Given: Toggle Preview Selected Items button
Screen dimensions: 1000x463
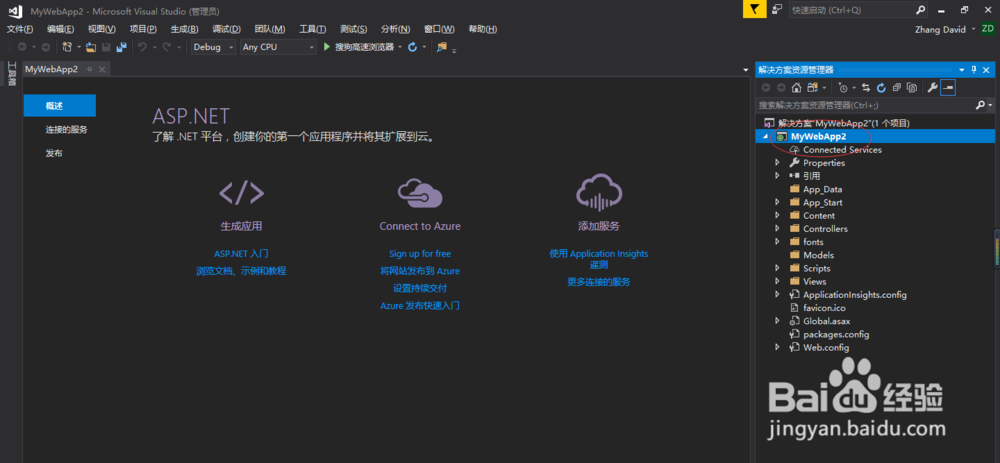Looking at the screenshot, I should 948,88.
